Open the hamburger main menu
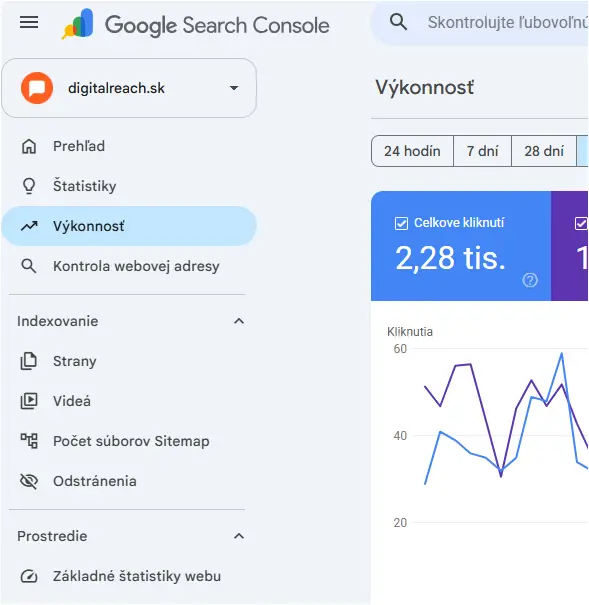This screenshot has width=589, height=605. 29,22
